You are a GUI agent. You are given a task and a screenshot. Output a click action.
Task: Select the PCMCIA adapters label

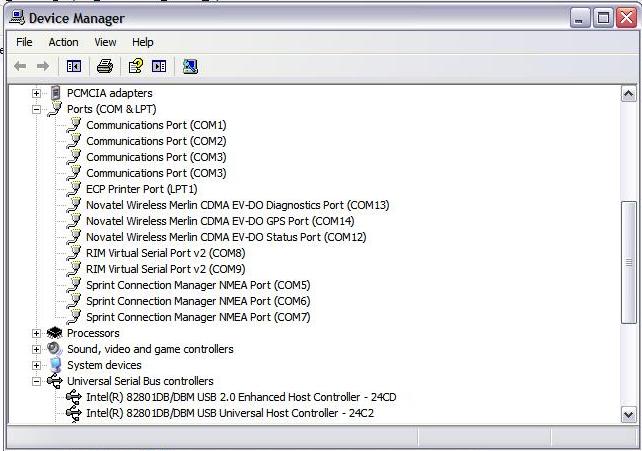[x=109, y=93]
